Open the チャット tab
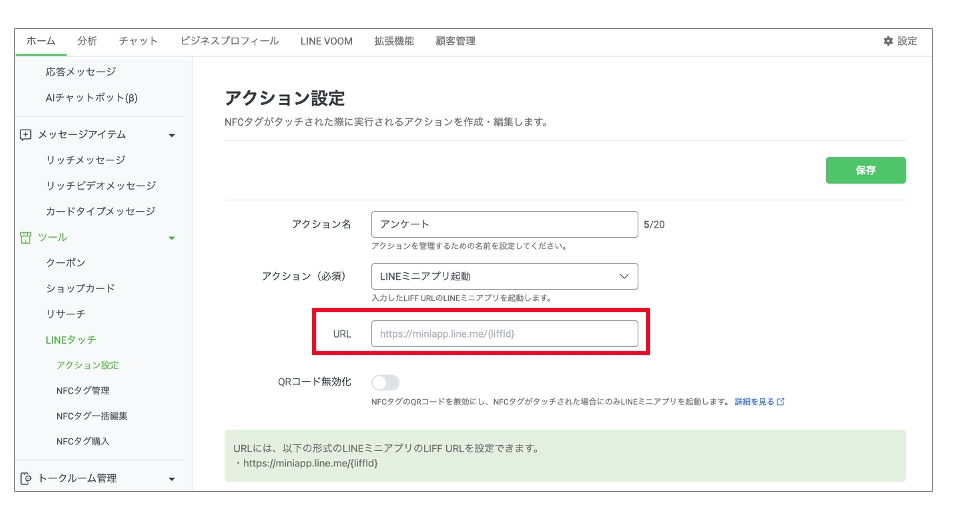Image resolution: width=953 pixels, height=511 pixels. (138, 41)
